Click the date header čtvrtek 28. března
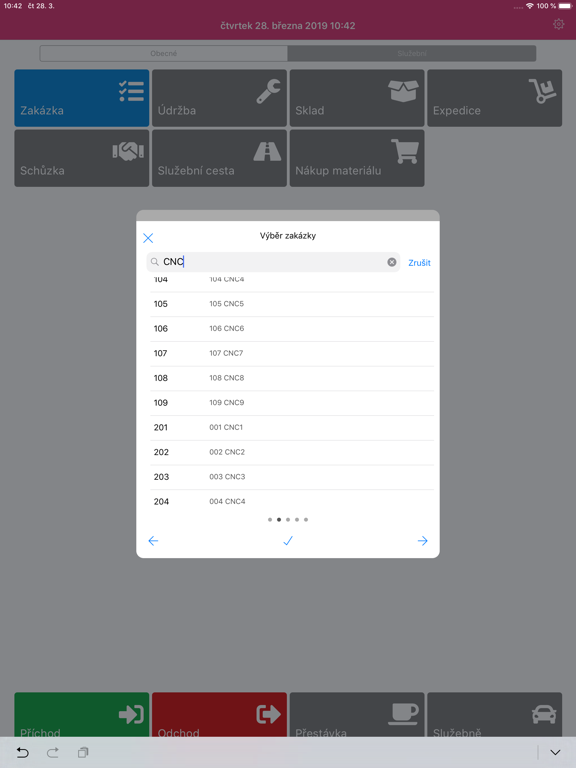The width and height of the screenshot is (576, 768). [288, 25]
